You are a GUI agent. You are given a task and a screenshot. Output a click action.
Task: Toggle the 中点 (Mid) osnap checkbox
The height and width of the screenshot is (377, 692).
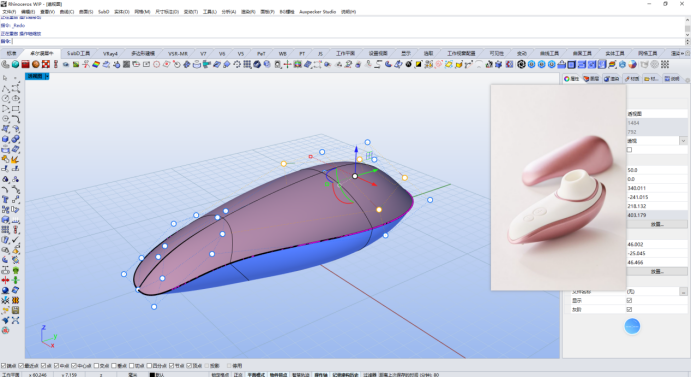(56, 366)
